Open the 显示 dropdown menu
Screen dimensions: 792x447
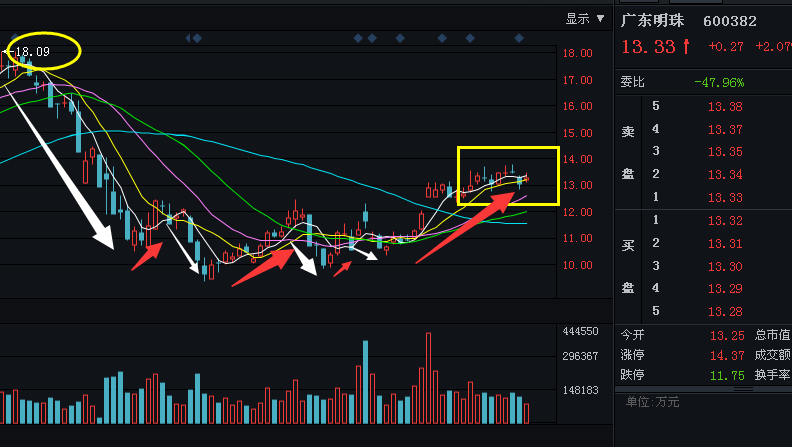[x=584, y=19]
